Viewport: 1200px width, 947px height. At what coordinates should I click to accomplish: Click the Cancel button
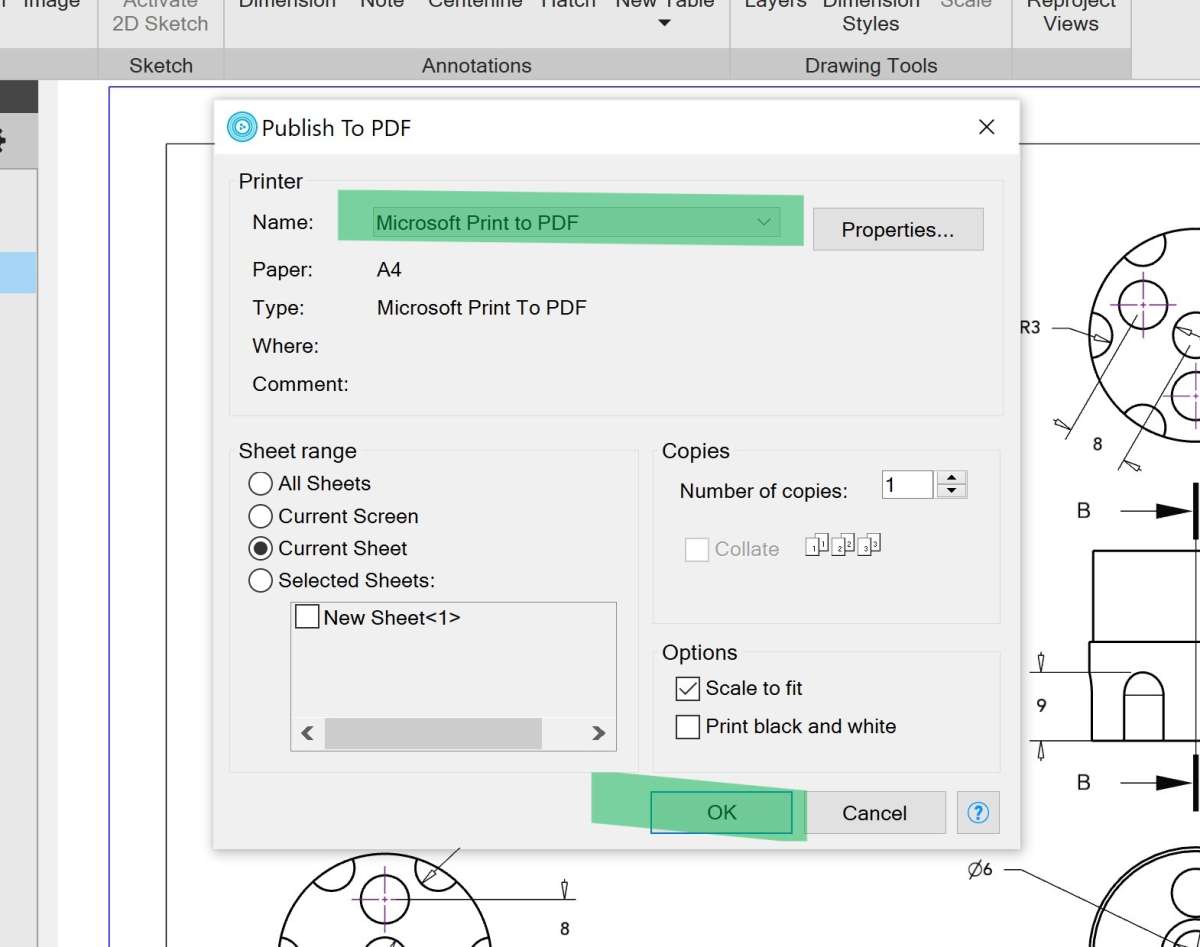coord(874,813)
